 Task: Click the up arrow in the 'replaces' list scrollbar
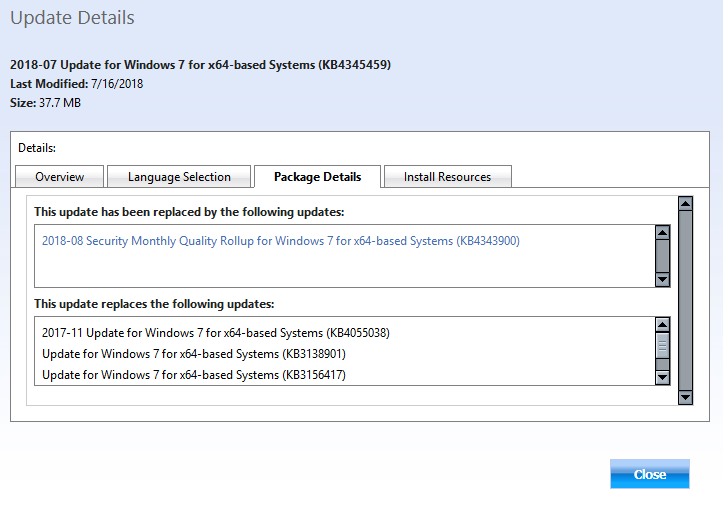tap(662, 325)
